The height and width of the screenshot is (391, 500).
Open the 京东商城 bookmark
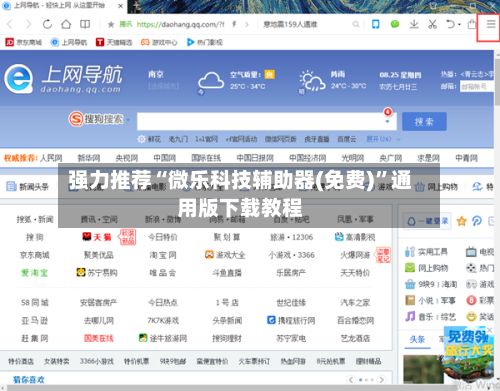(24, 42)
